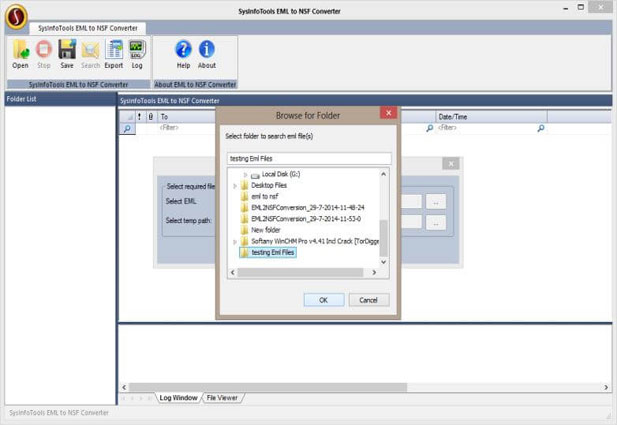Expand the Desktop Files folder
The image size is (617, 425).
click(235, 186)
